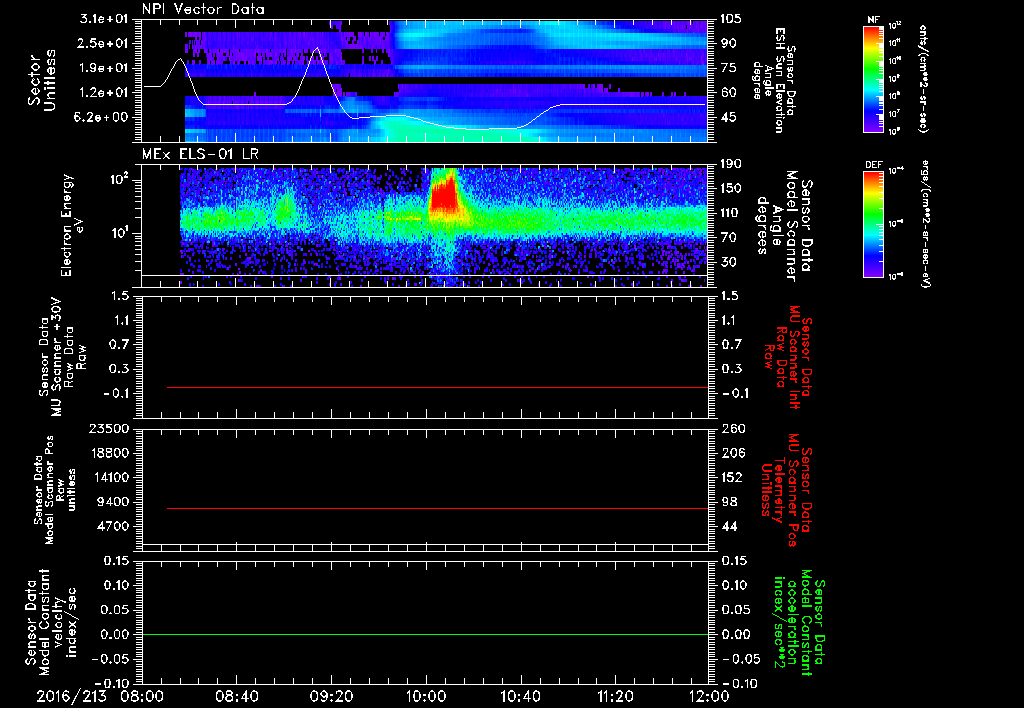
Task: Click the 44 telemetry tick label
Action: 728,526
